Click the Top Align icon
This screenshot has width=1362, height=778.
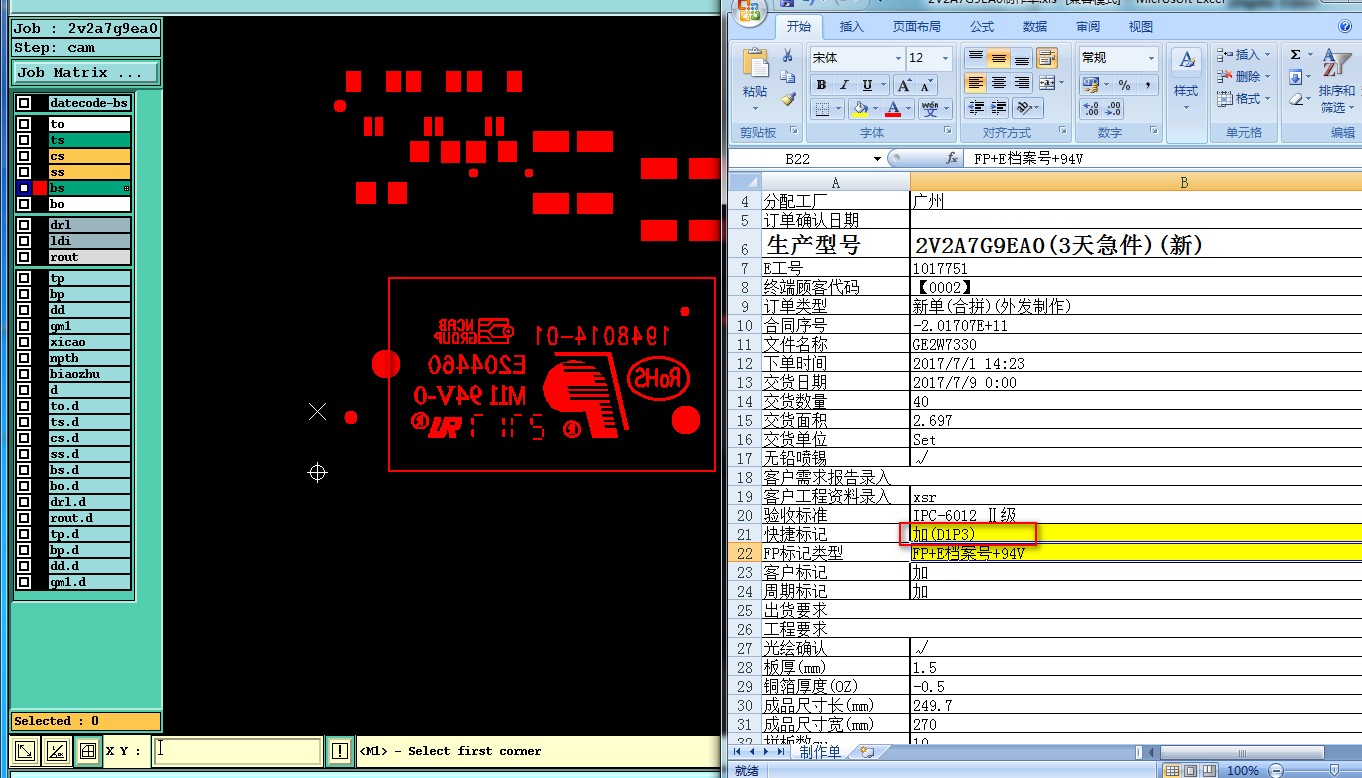click(x=975, y=57)
